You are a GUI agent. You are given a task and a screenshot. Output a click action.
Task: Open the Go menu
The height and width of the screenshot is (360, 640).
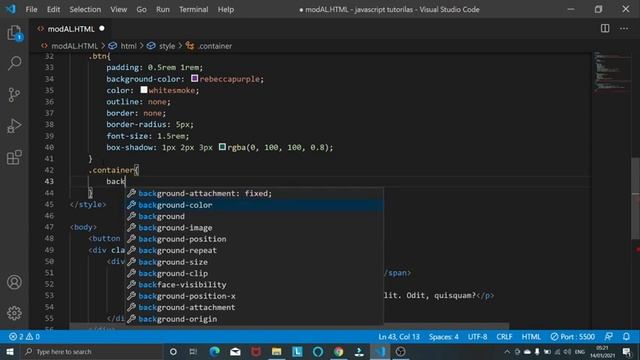tap(141, 9)
